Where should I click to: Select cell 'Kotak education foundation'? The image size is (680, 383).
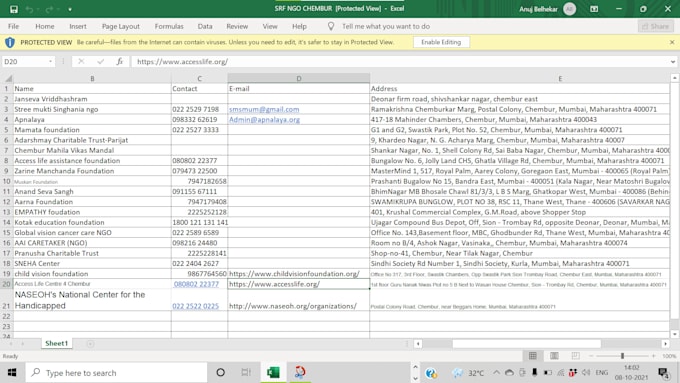(x=92, y=223)
